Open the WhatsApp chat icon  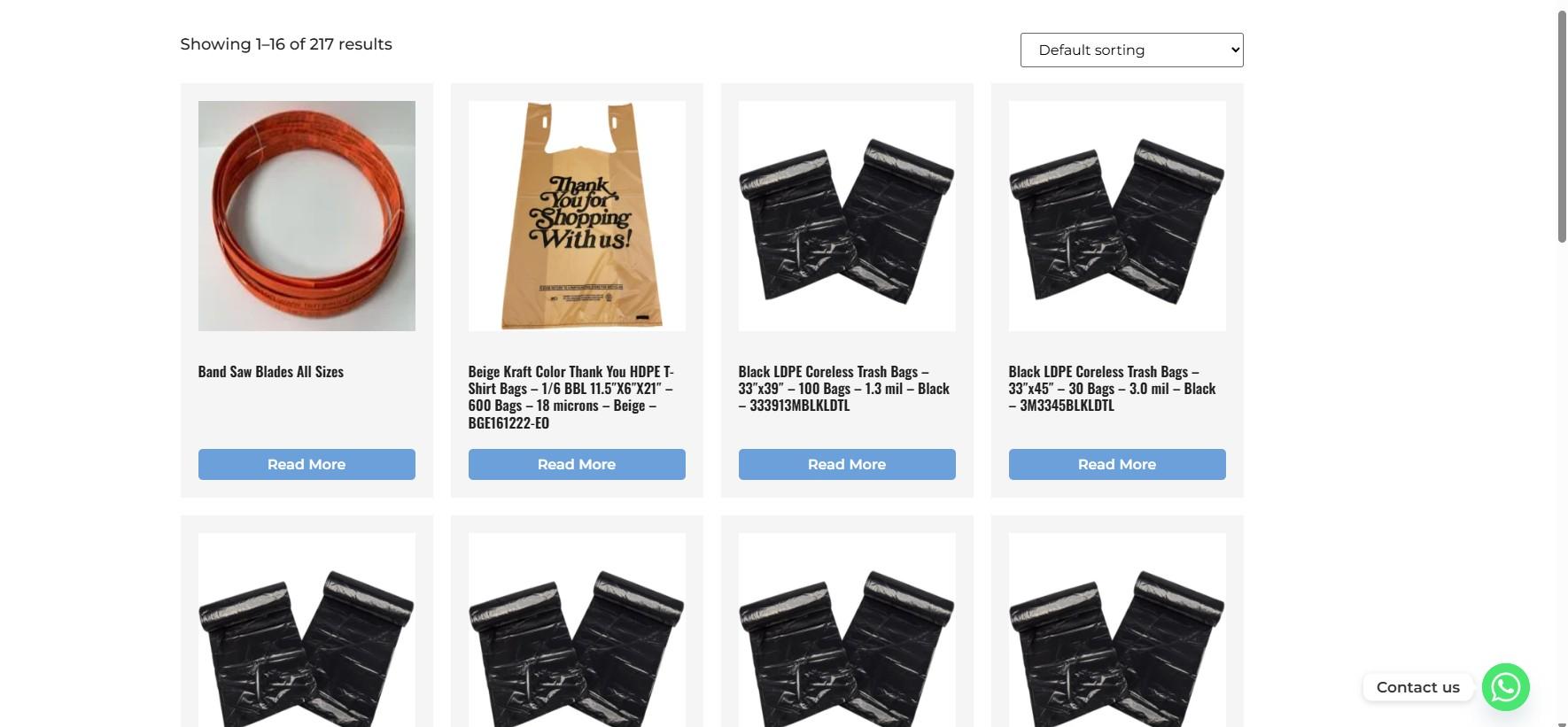pyautogui.click(x=1505, y=687)
